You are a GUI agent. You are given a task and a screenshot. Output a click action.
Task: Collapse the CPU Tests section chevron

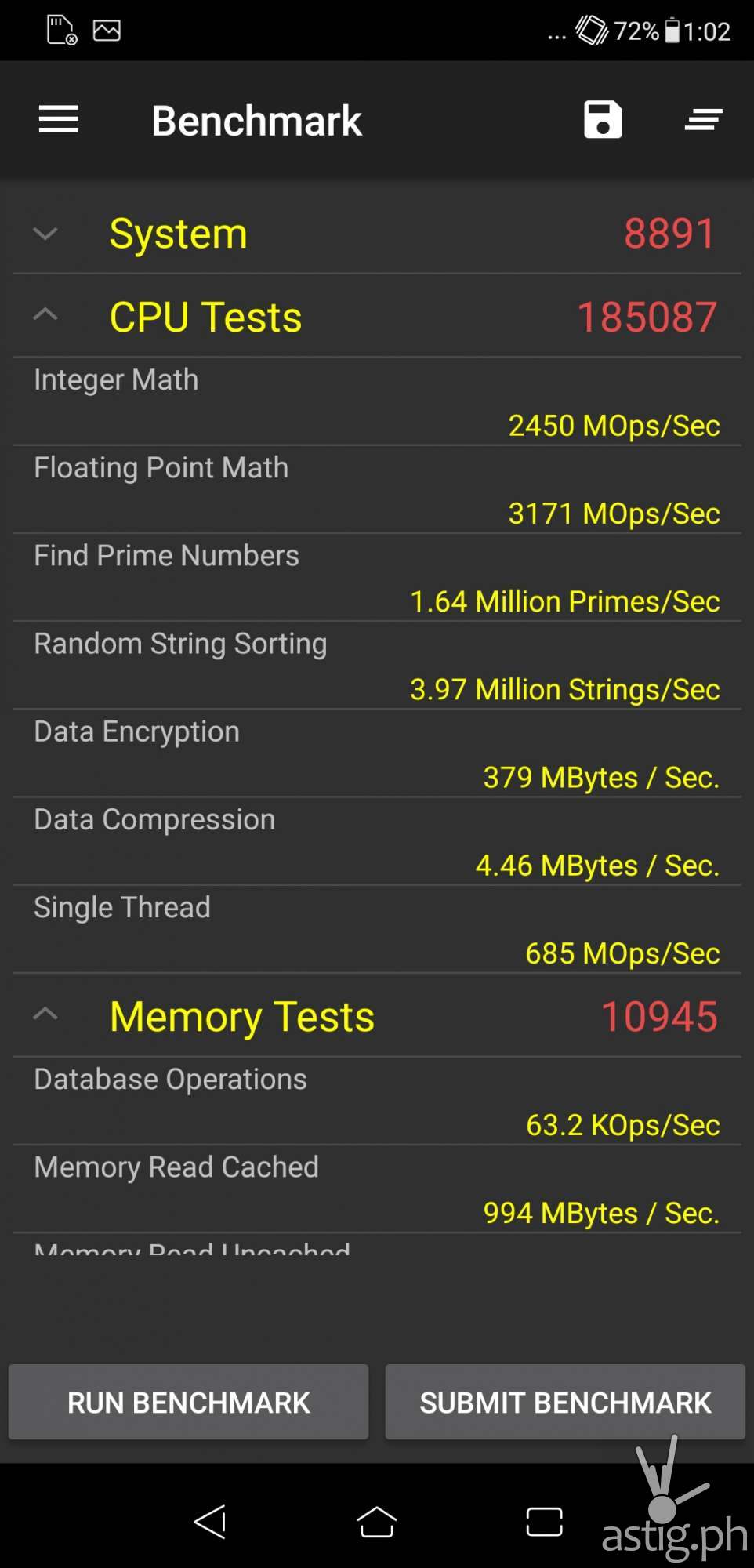pyautogui.click(x=46, y=316)
